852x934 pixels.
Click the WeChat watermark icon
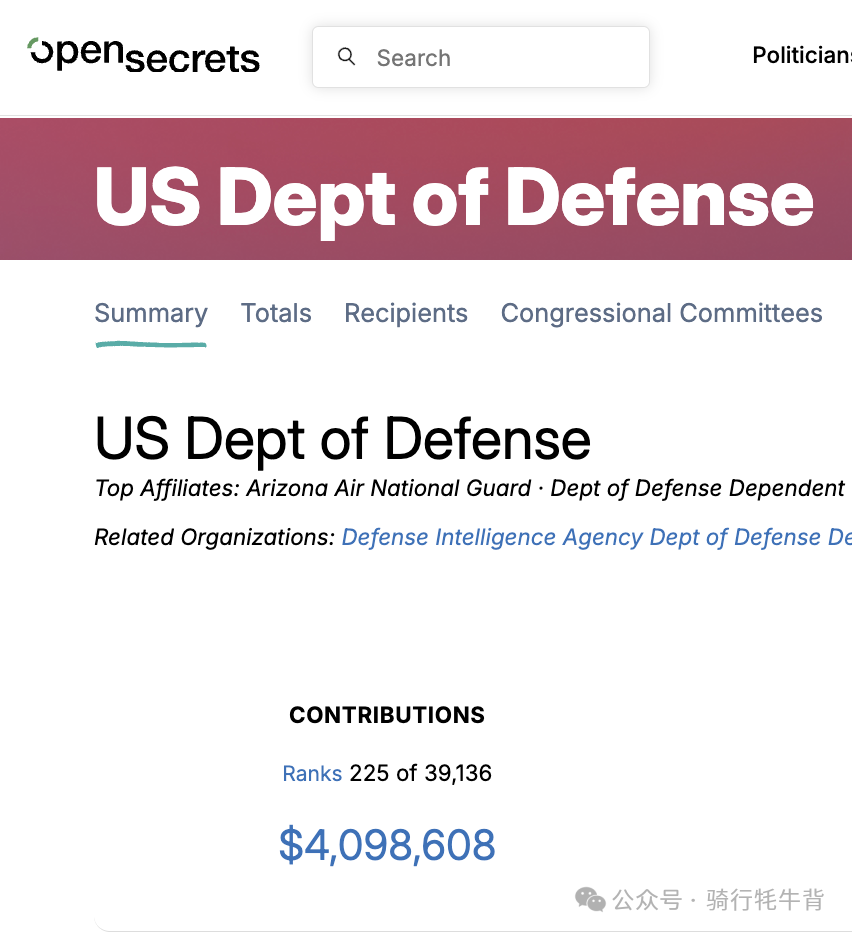pos(590,899)
